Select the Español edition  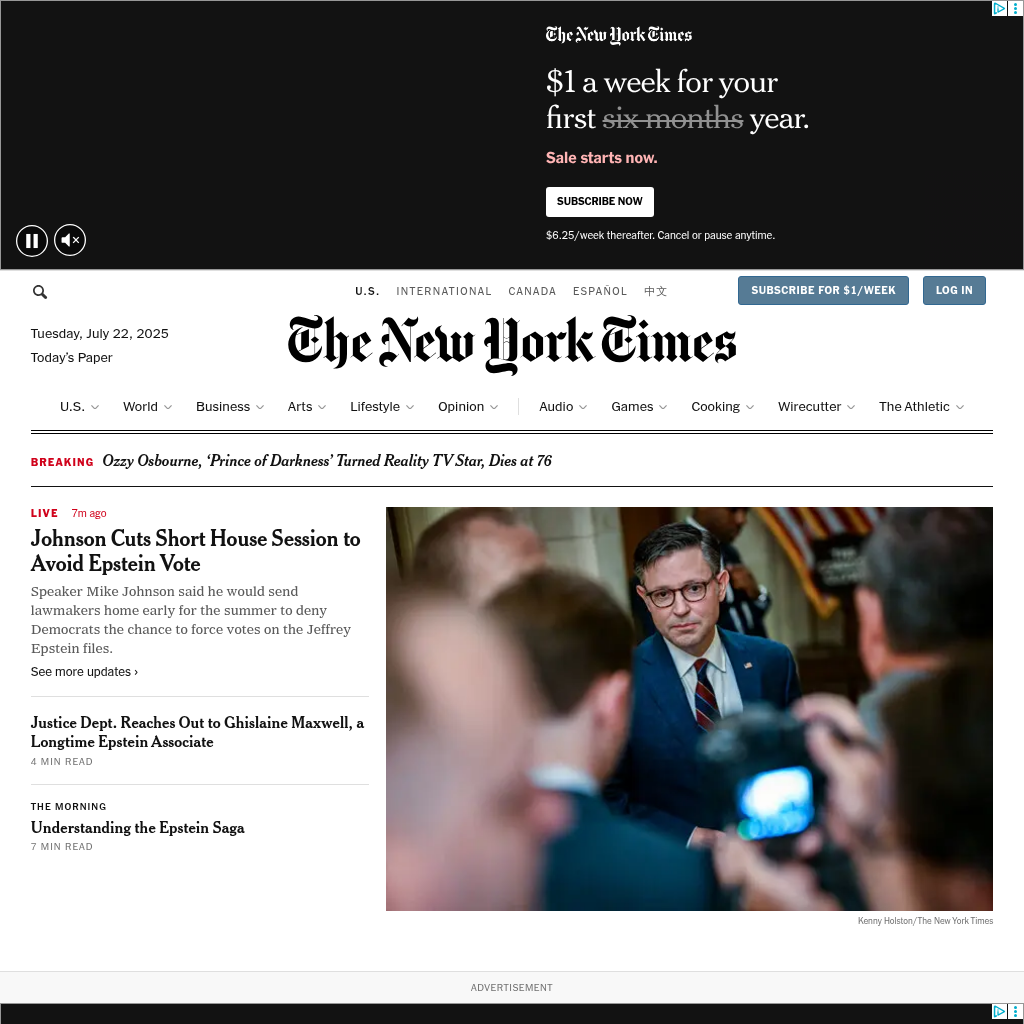click(x=600, y=291)
